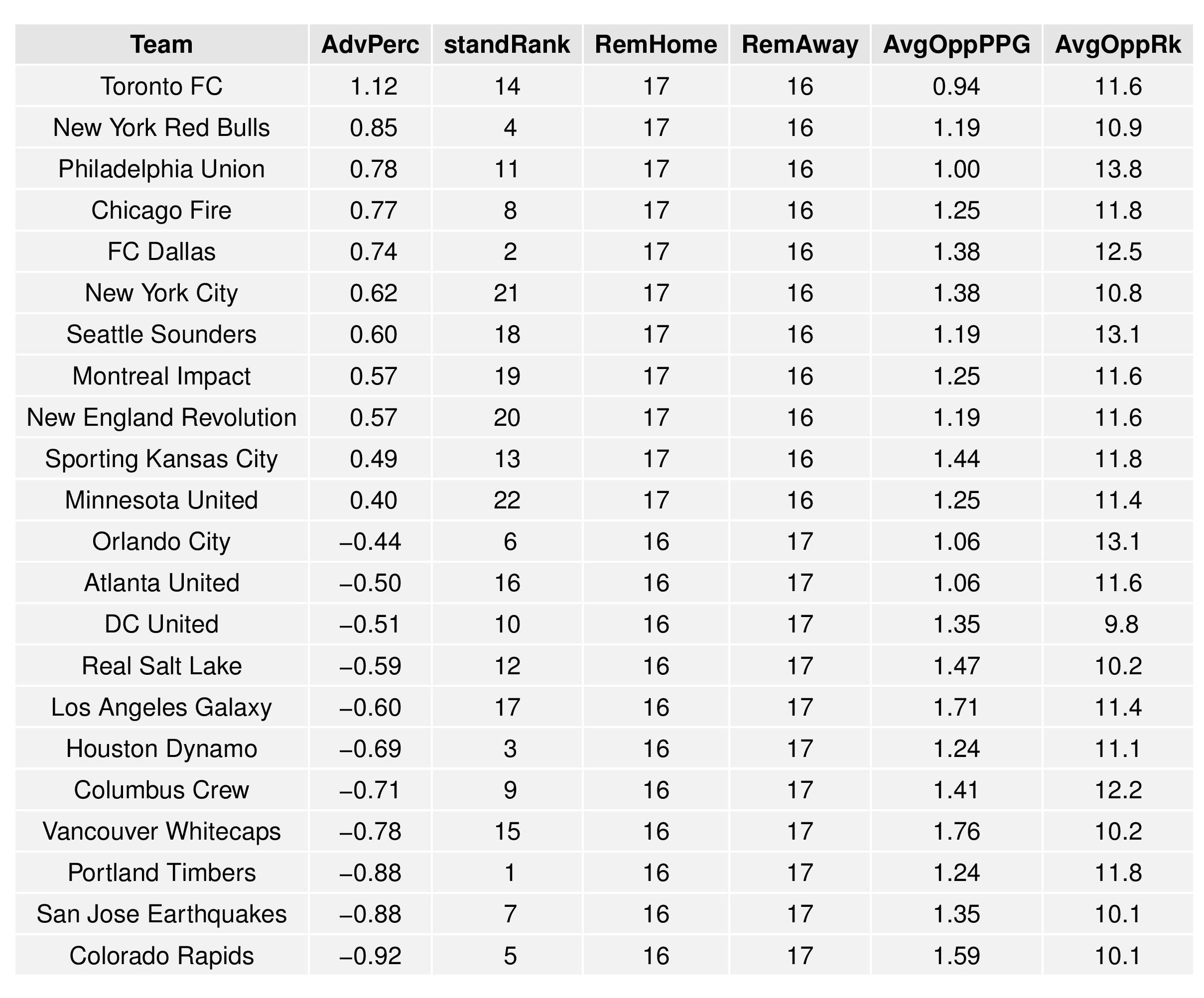1204x998 pixels.
Task: Select the RemAway column header
Action: coord(800,45)
